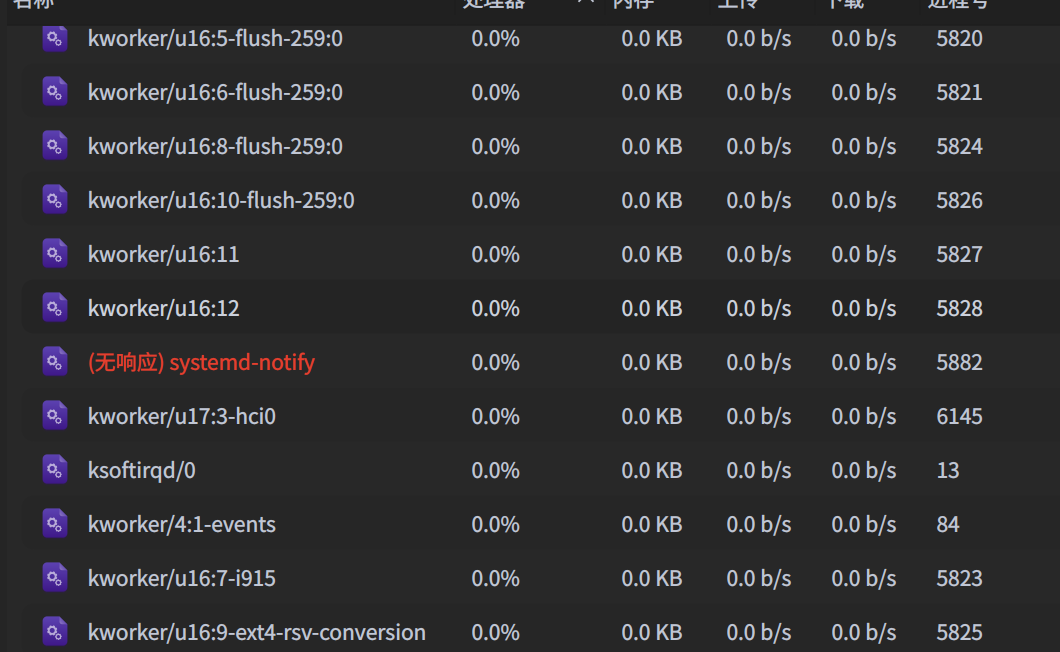The height and width of the screenshot is (652, 1060).
Task: Click process ID 13 for ksoftirqd/0
Action: tap(947, 470)
